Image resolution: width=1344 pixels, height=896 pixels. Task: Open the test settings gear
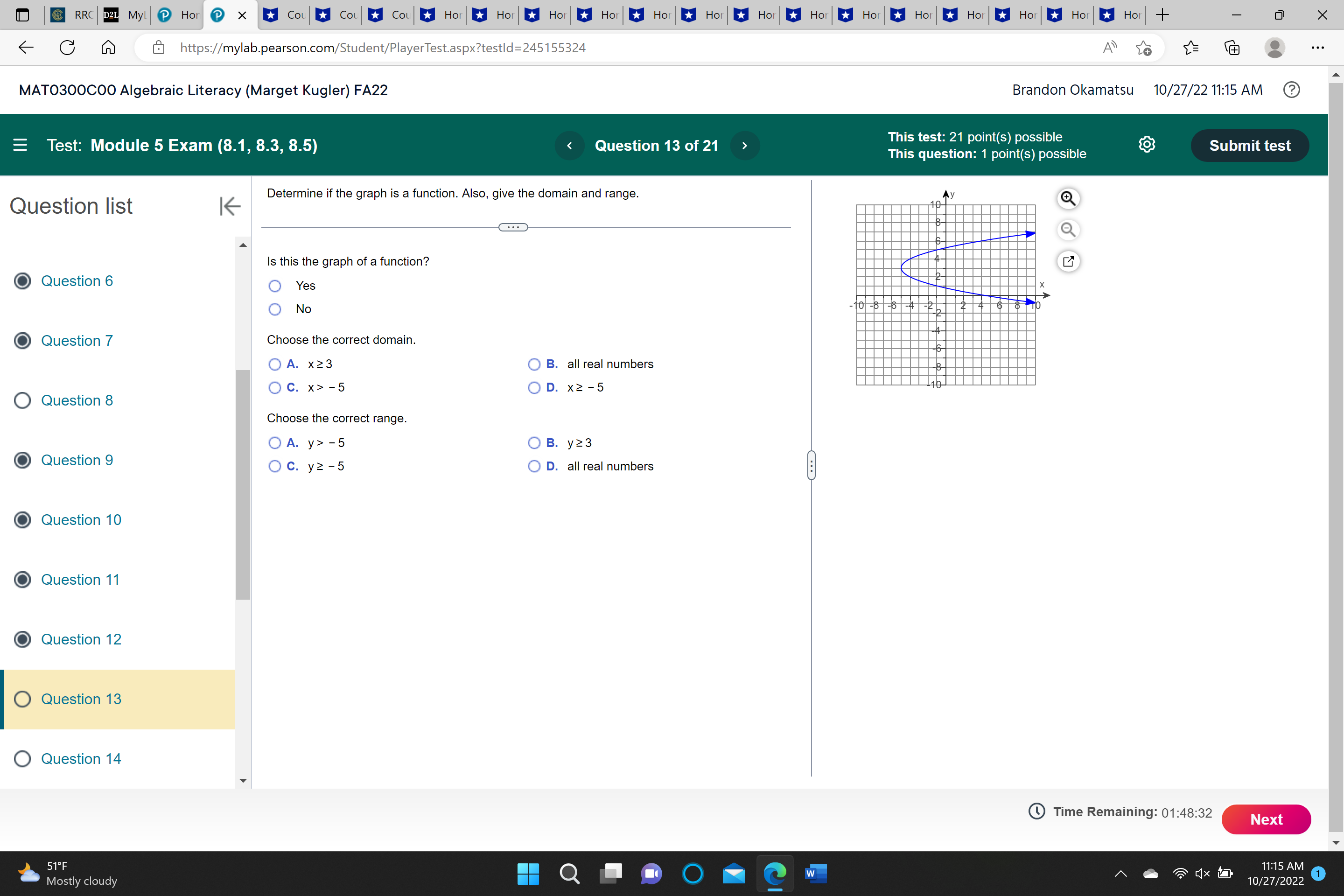coord(1148,145)
